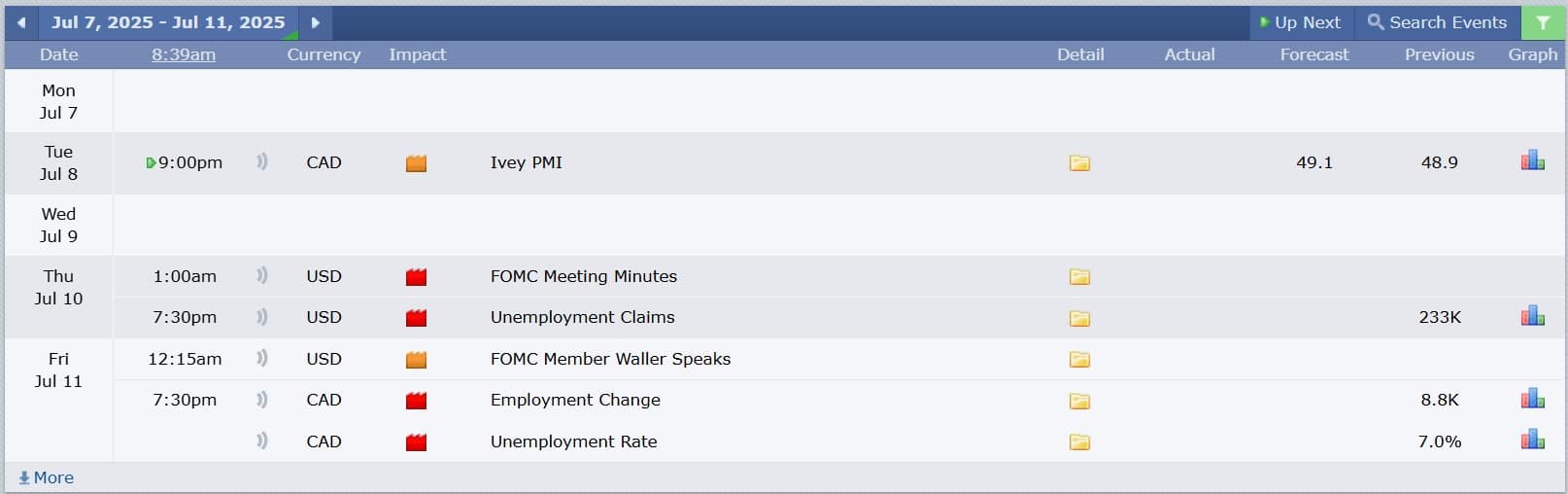Screen dimensions: 1568x494
Task: Toggle sound alert for FOMC Meeting Minutes
Action: pyautogui.click(x=261, y=276)
